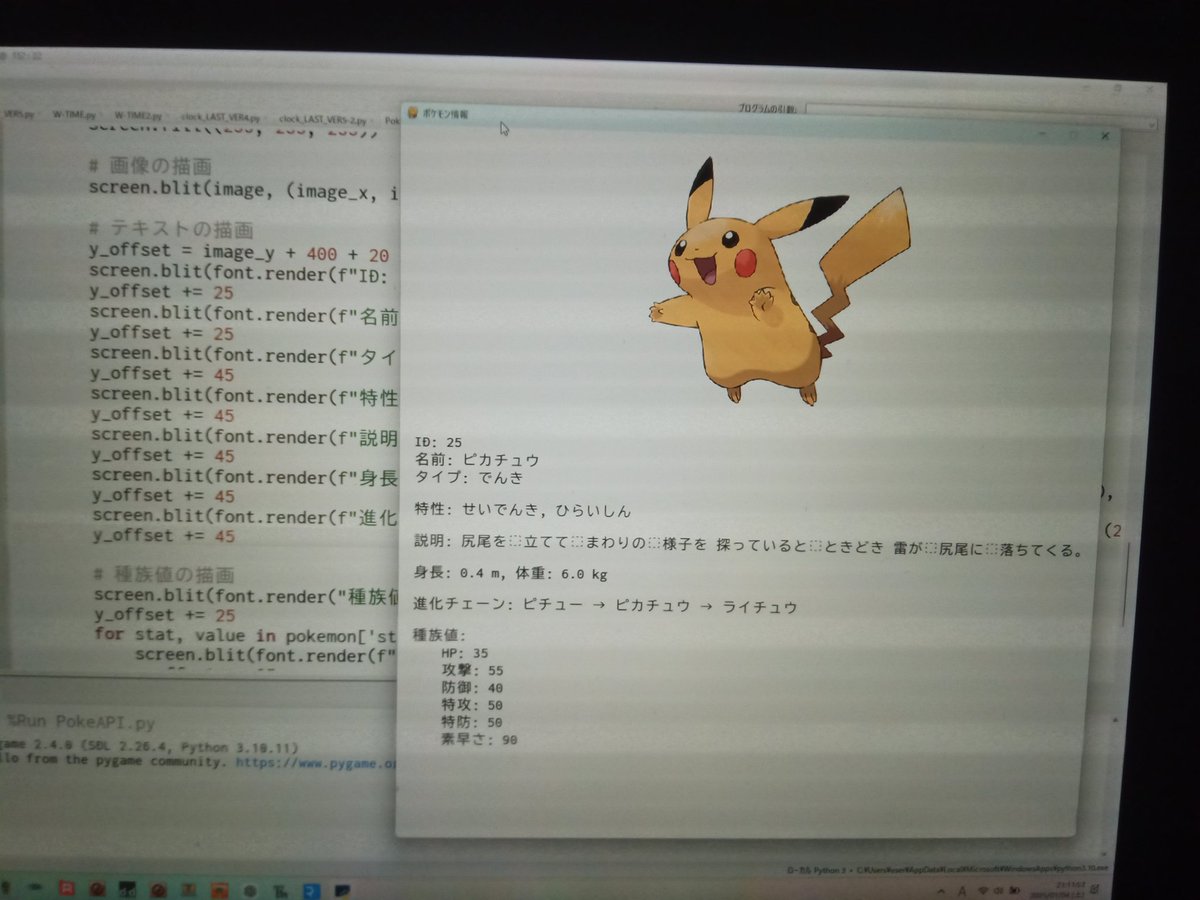Click the '種族値:' heading
This screenshot has height=900, width=1200.
(440, 635)
